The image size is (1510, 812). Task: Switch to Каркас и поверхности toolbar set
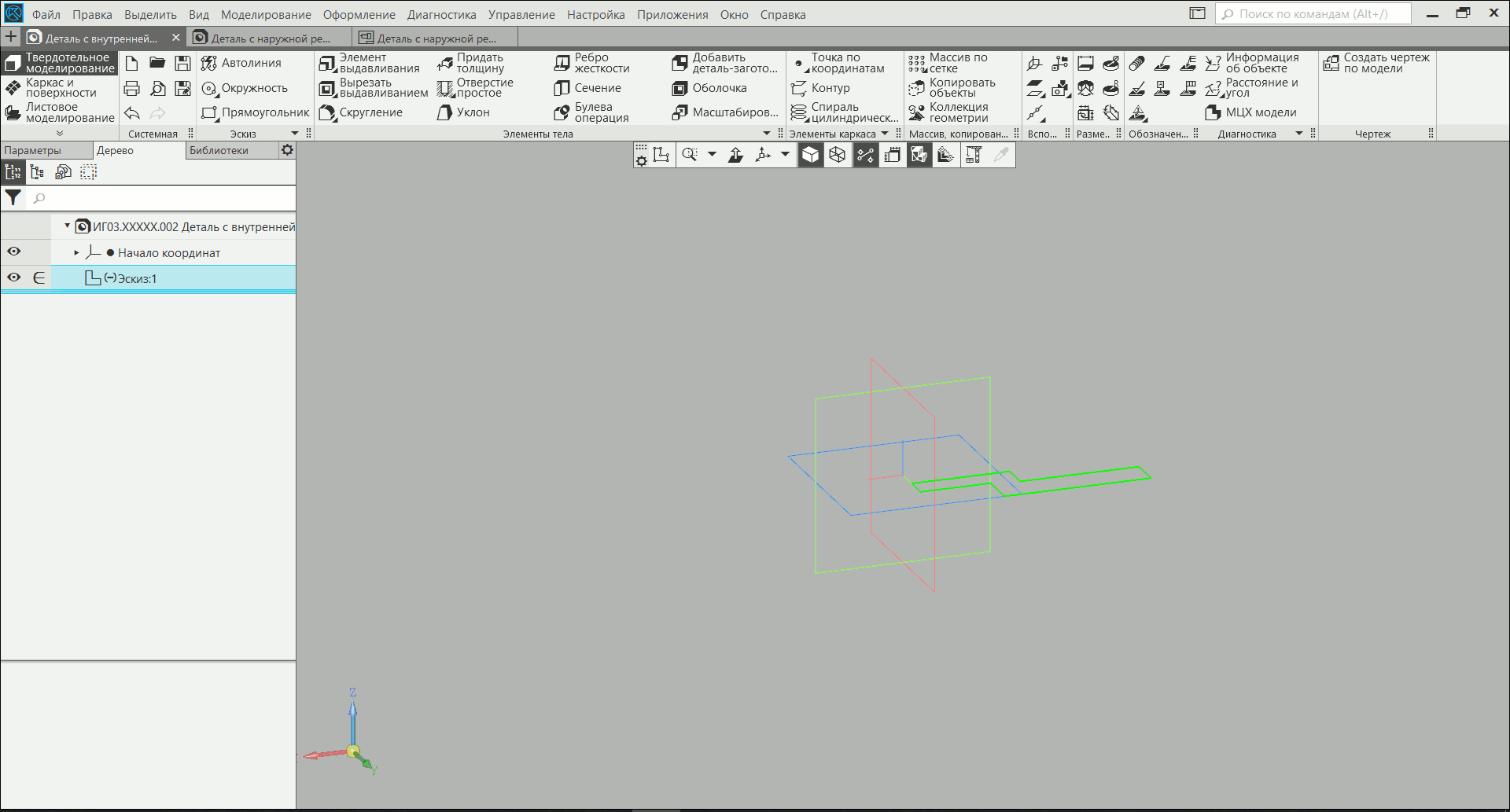click(59, 88)
